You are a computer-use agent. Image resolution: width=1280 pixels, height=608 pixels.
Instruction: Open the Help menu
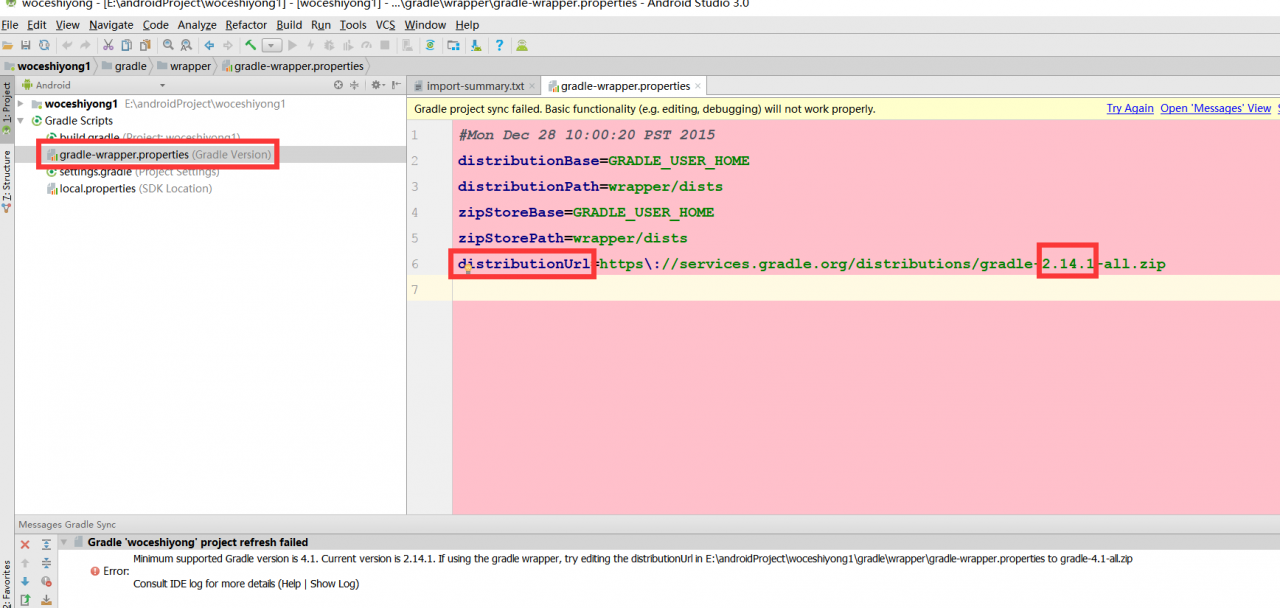coord(467,25)
